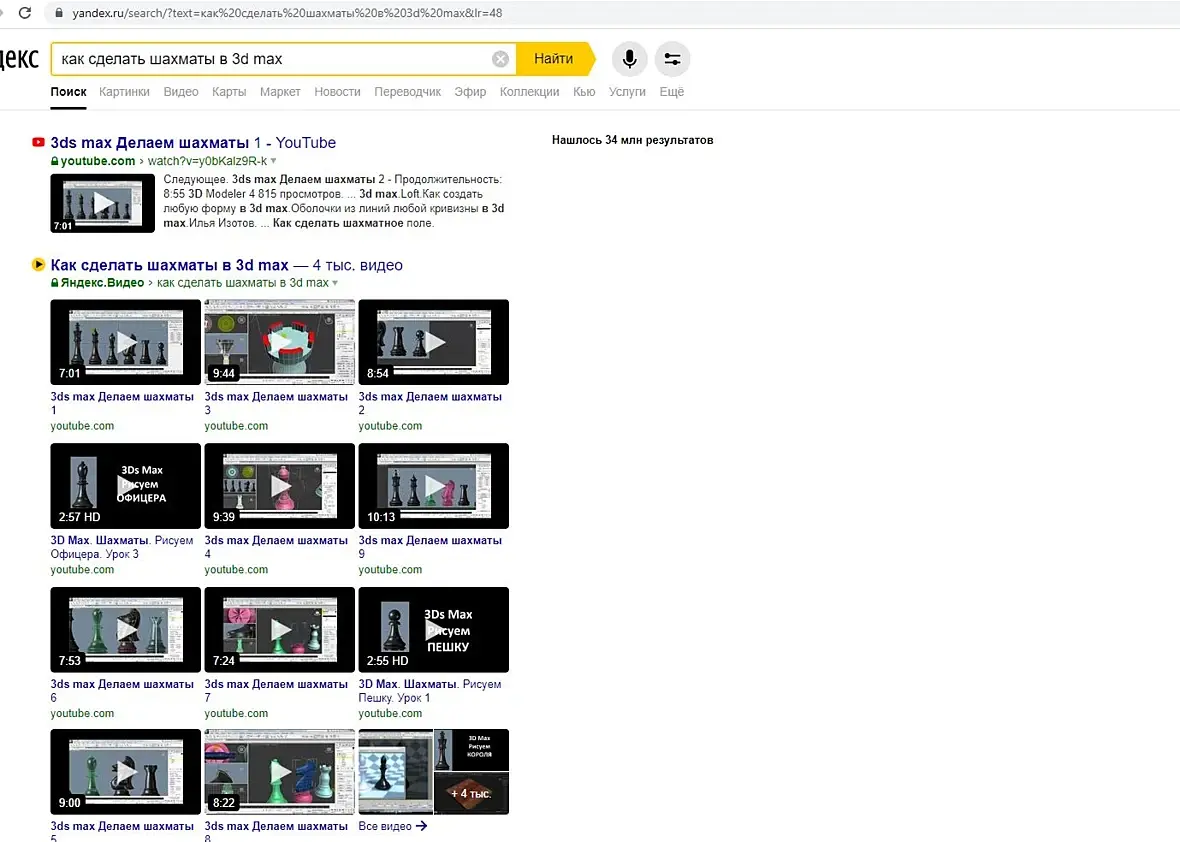Play the 7:01 thumbnail in the first result

pyautogui.click(x=102, y=203)
